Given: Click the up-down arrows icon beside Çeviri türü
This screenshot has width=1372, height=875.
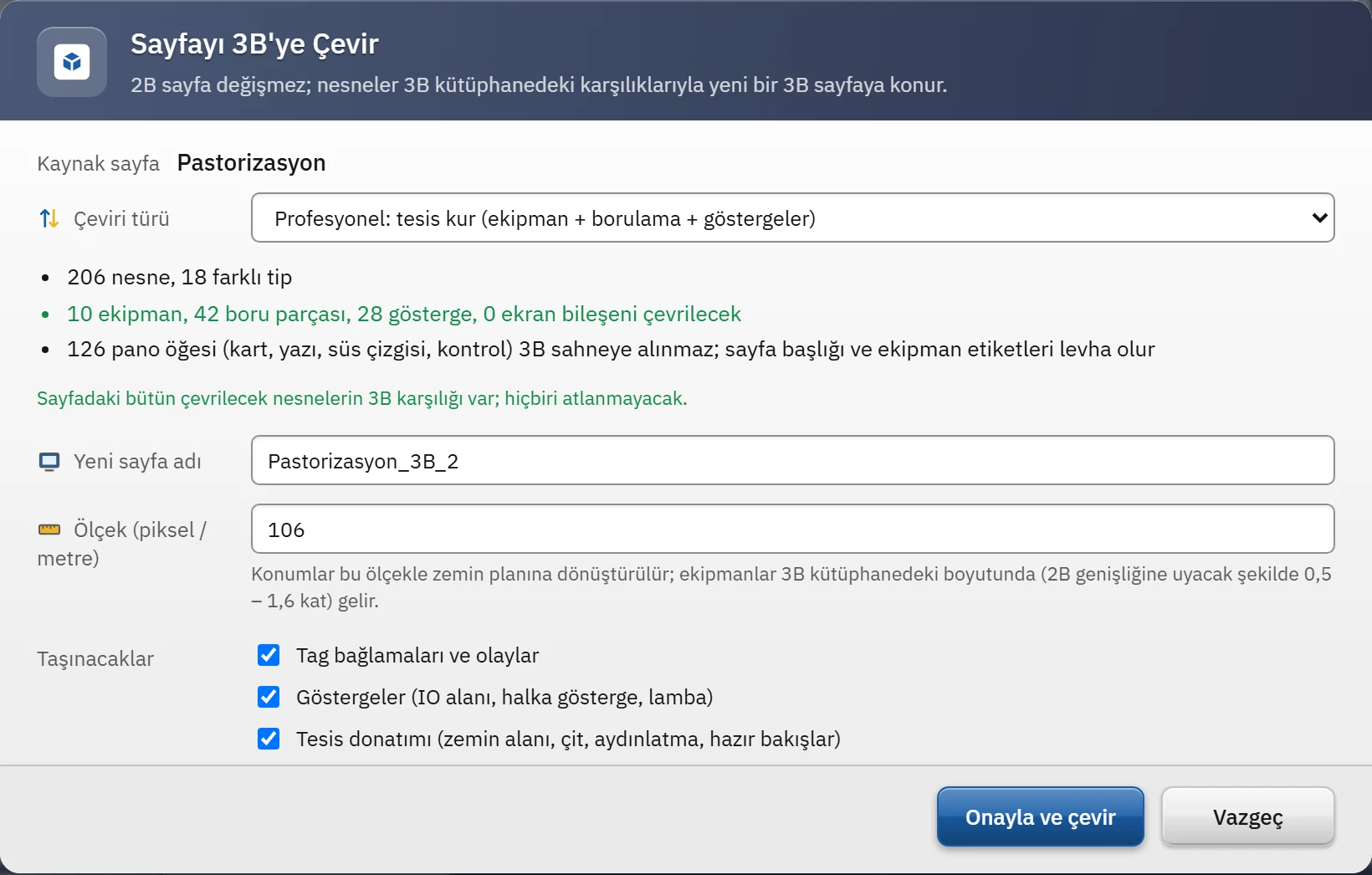Looking at the screenshot, I should 49,218.
